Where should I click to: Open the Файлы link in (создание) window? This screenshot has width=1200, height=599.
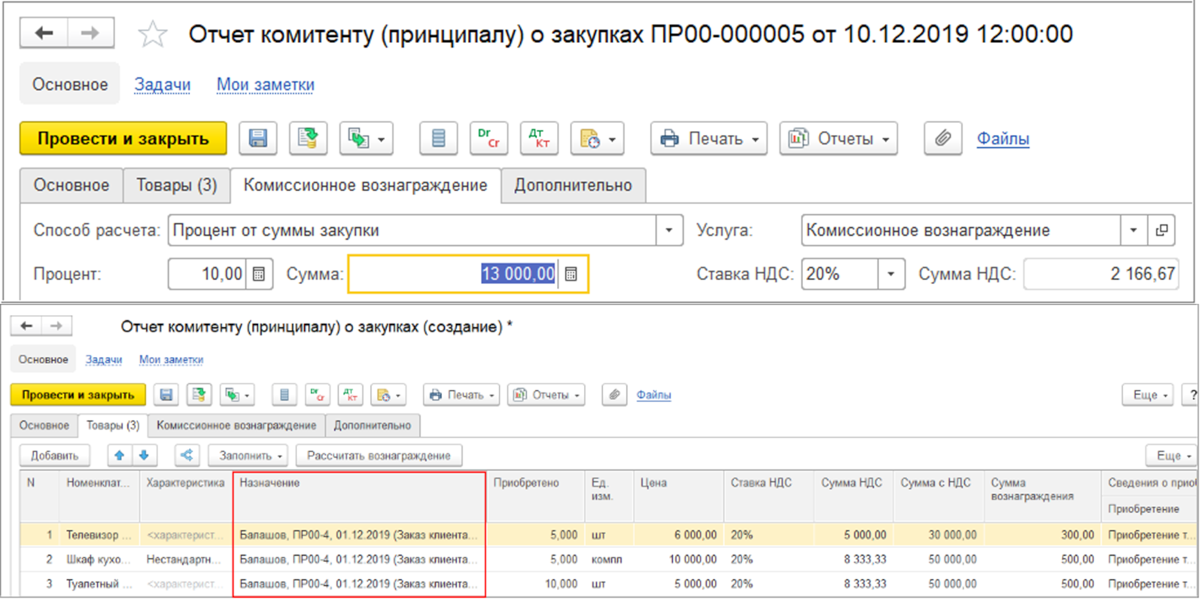654,395
